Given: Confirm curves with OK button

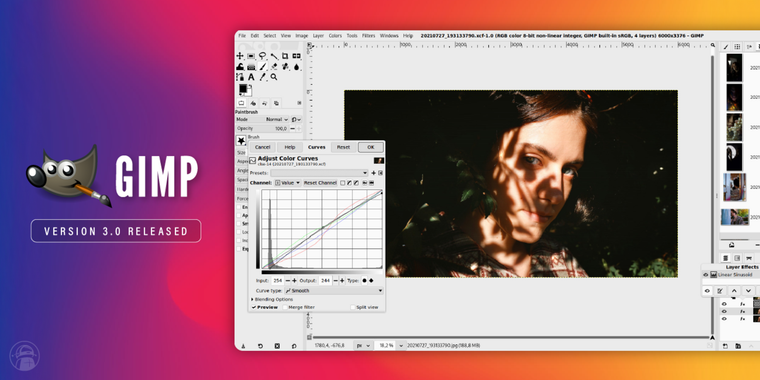Looking at the screenshot, I should [371, 147].
